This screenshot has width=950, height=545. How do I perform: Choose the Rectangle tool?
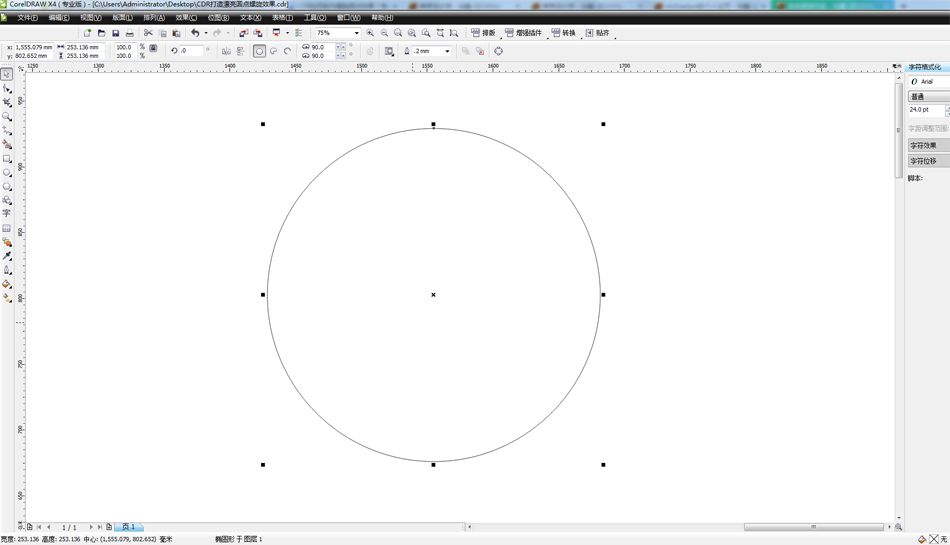(x=7, y=159)
